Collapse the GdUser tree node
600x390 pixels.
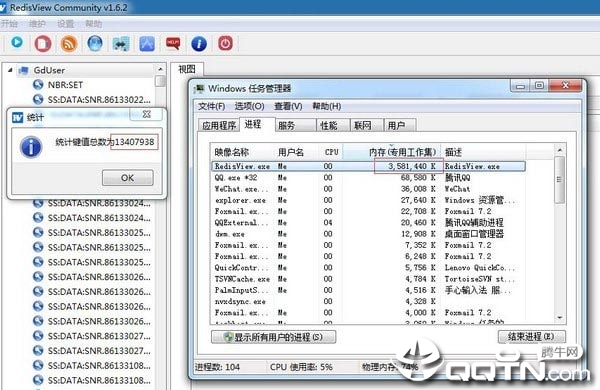[x=10, y=70]
